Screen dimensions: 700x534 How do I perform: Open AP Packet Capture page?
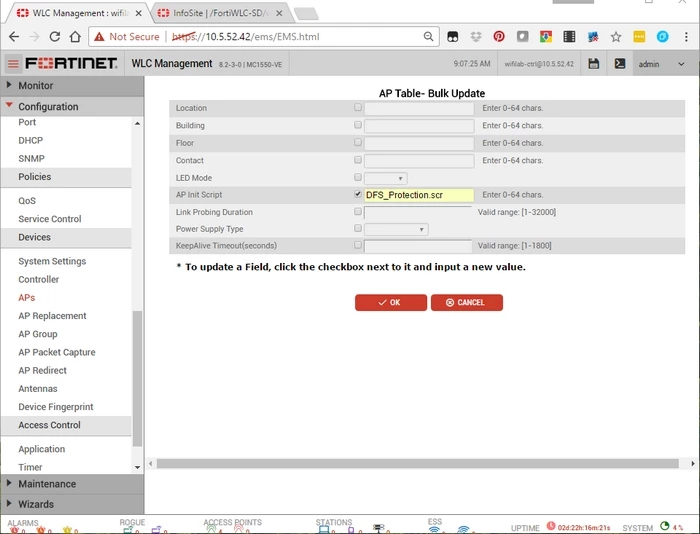tap(57, 352)
